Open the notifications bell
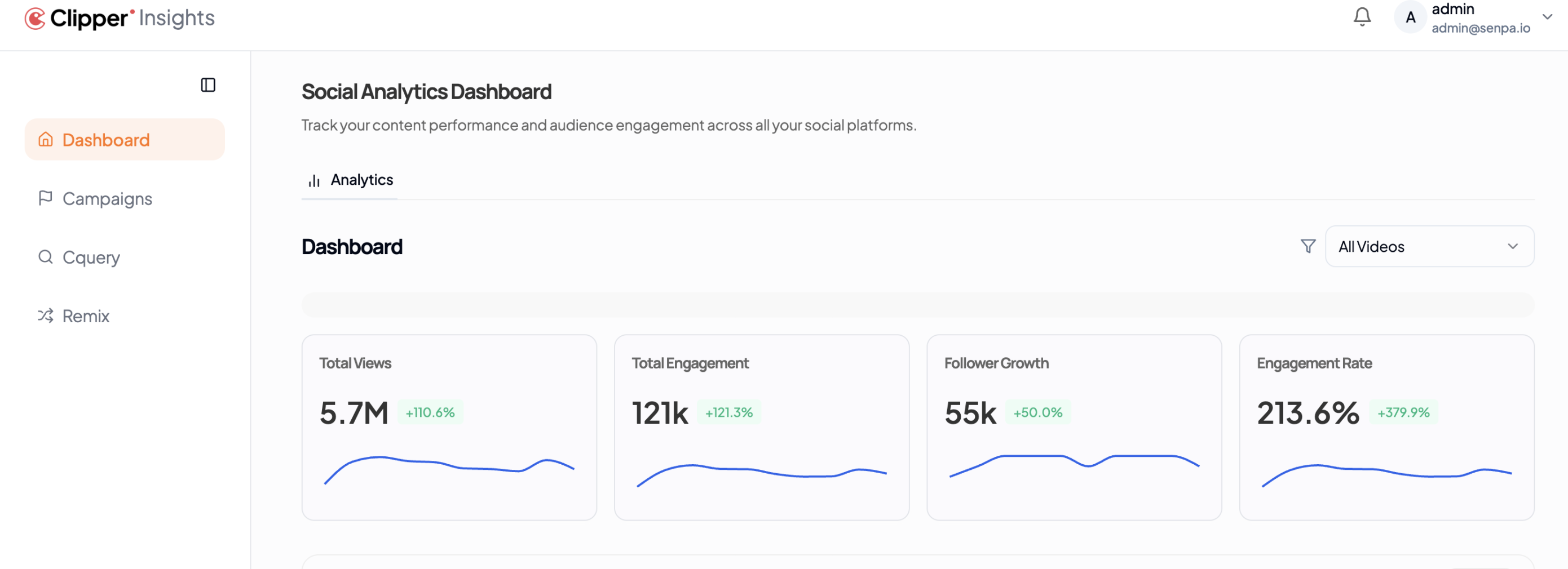Viewport: 1568px width, 569px height. [x=1362, y=17]
